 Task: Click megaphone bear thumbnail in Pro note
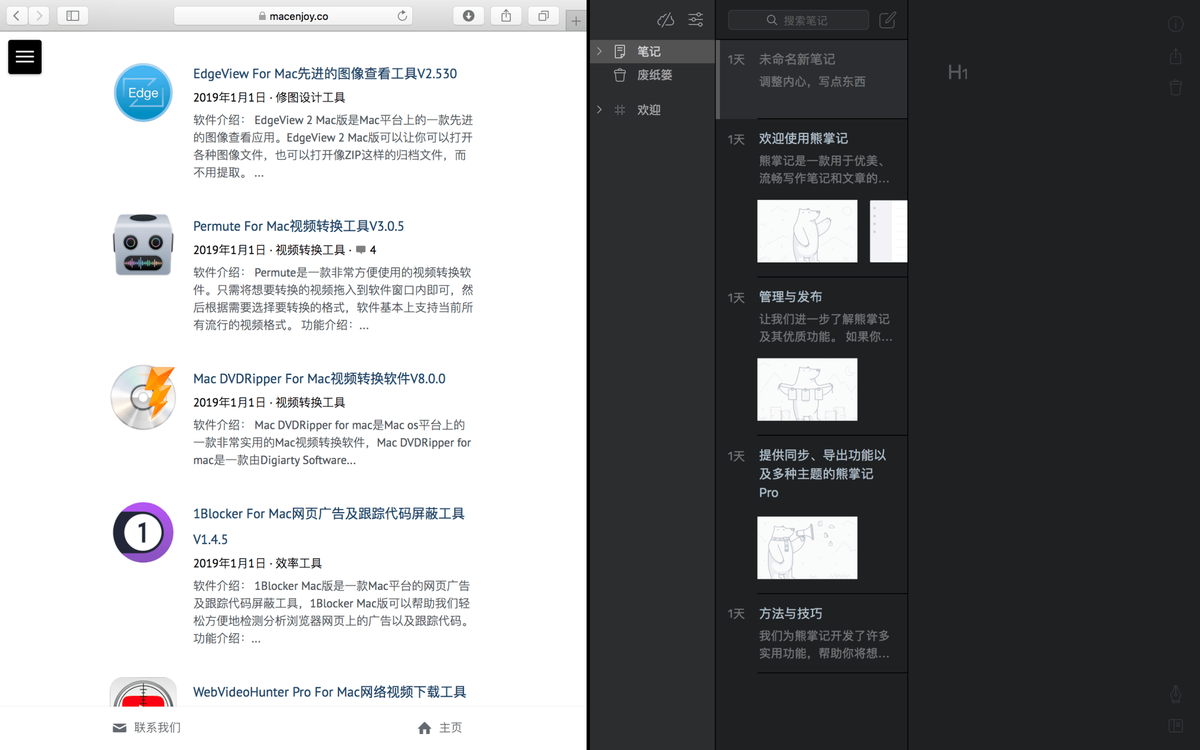tap(807, 547)
